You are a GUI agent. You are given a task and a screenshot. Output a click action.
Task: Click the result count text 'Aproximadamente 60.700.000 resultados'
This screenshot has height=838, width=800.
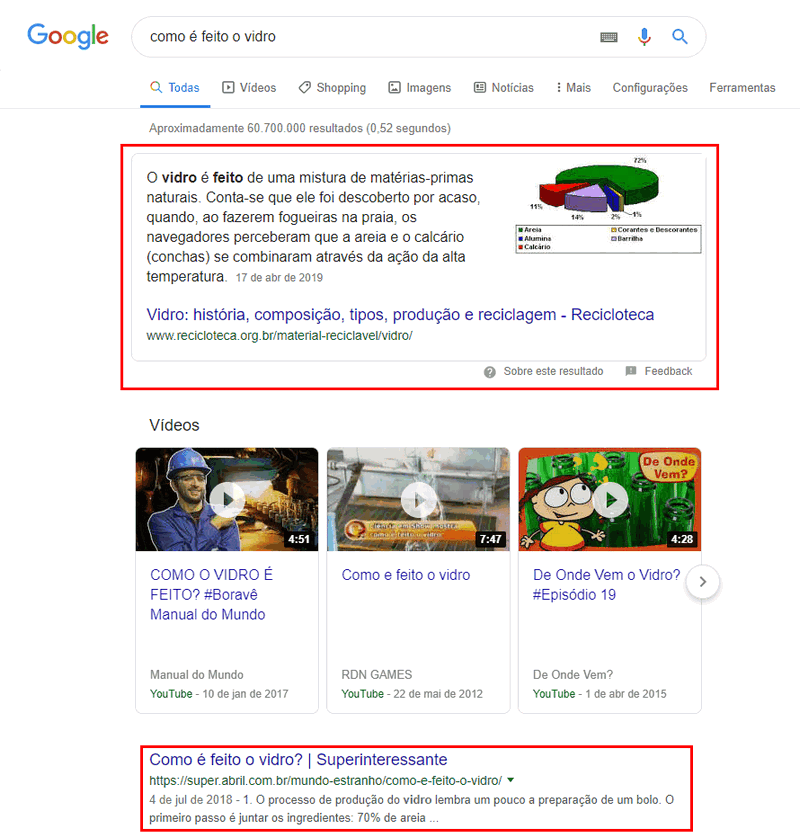tap(300, 128)
